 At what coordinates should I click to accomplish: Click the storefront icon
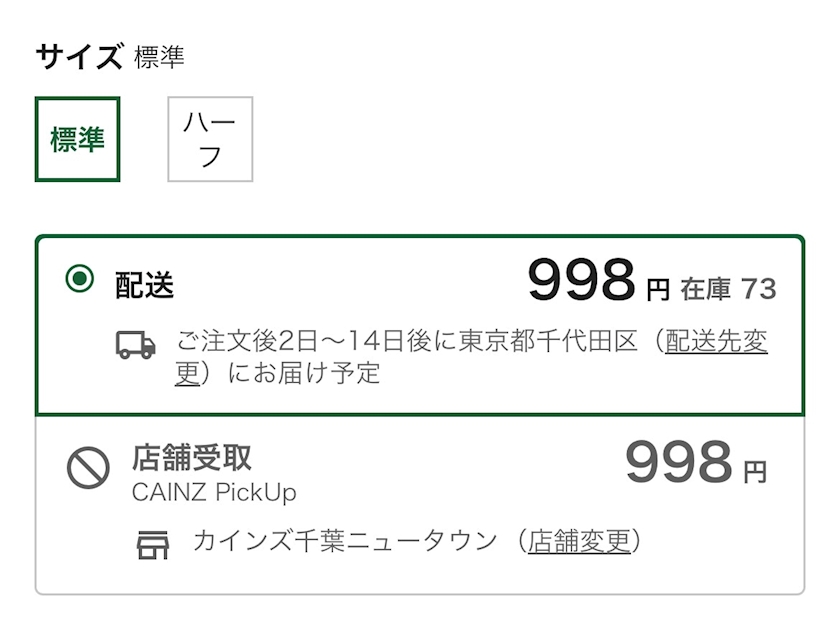[153, 545]
